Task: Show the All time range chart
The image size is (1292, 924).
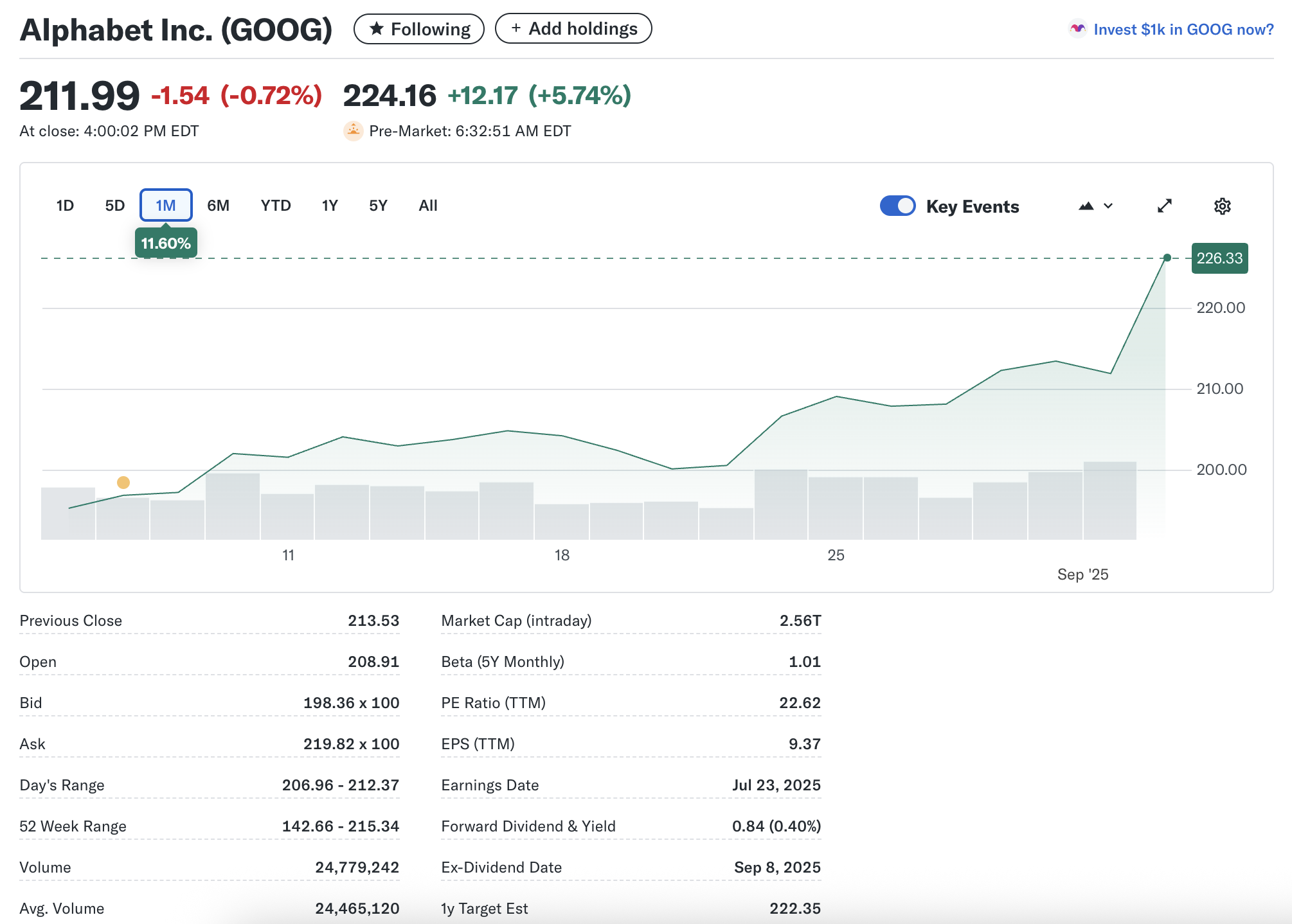Action: coord(427,206)
